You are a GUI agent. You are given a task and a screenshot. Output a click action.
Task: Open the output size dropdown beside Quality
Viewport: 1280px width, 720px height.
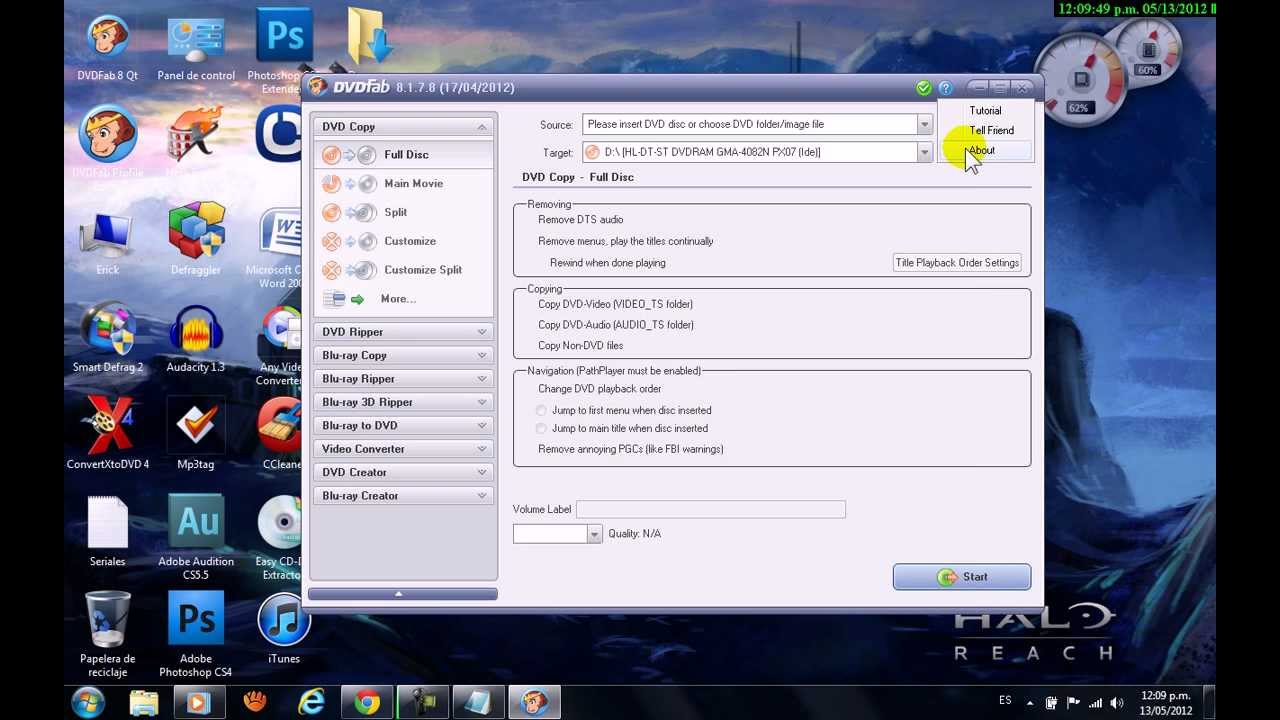(x=594, y=534)
